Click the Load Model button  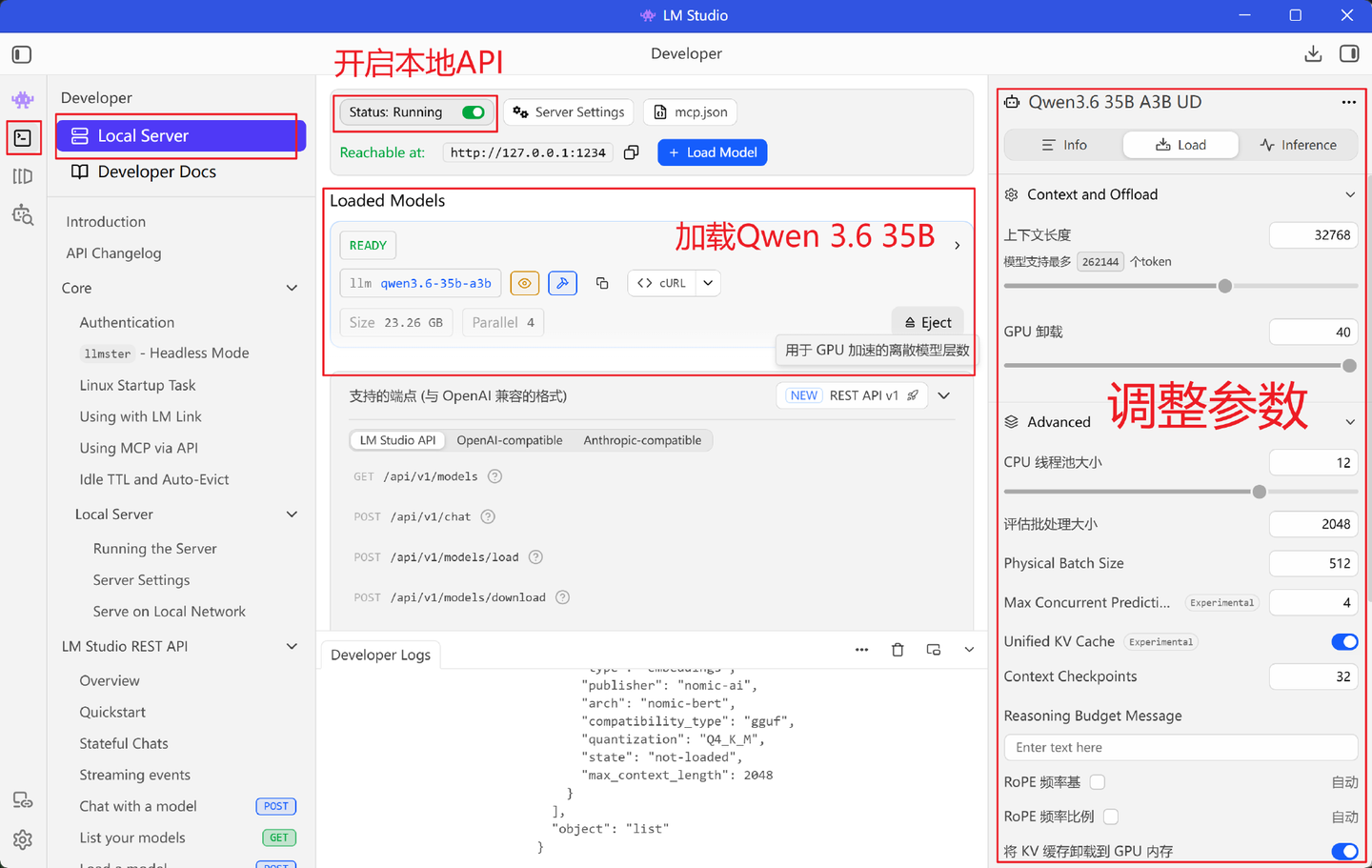click(713, 152)
